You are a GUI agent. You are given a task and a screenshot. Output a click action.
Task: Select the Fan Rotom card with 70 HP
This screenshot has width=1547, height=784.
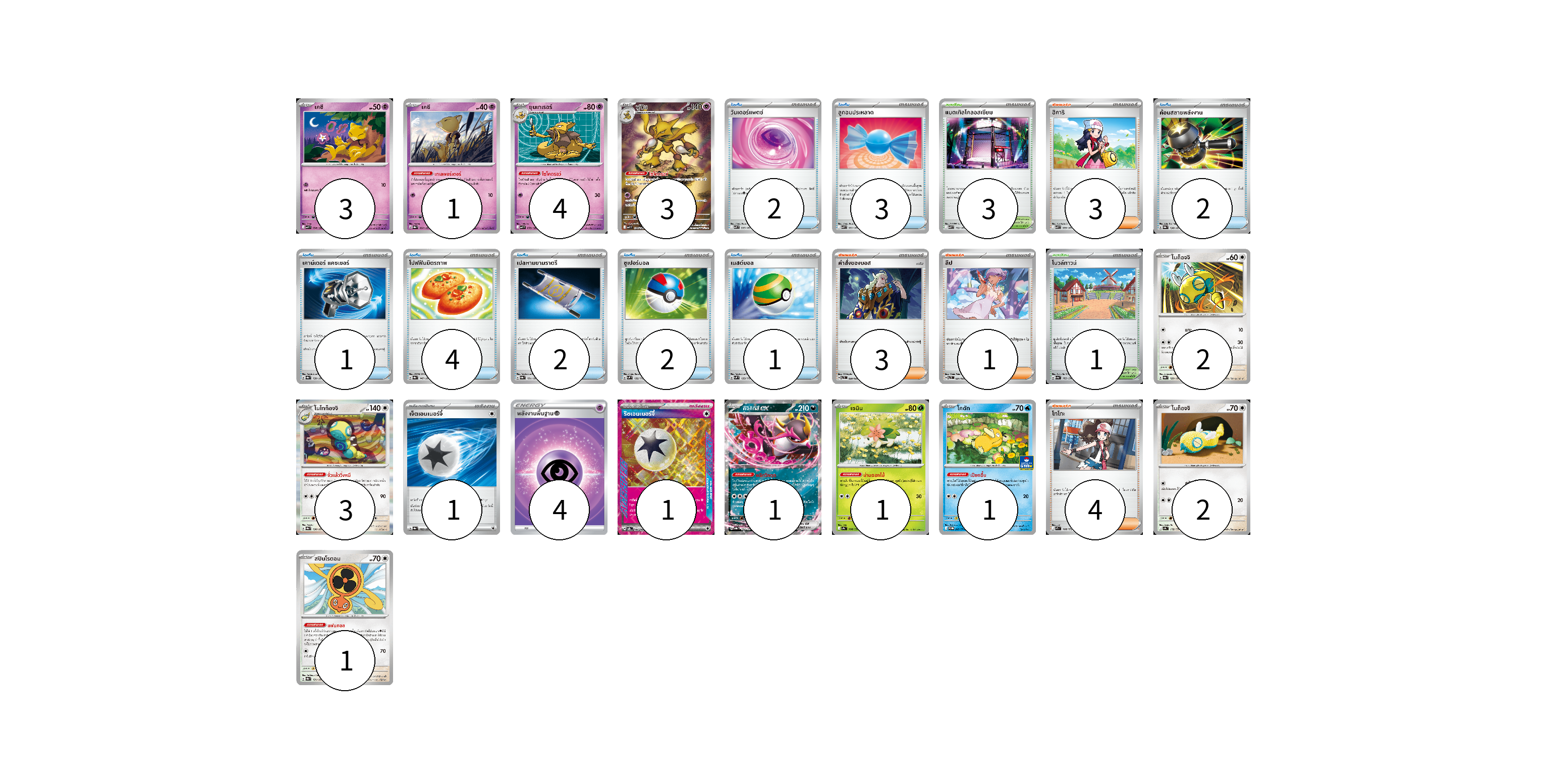tap(344, 618)
